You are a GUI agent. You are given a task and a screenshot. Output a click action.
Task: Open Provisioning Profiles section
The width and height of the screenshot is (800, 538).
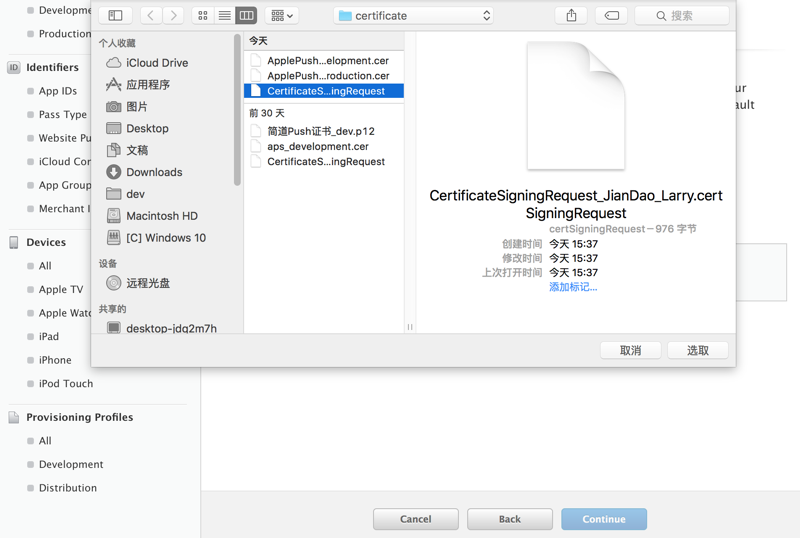tap(80, 418)
